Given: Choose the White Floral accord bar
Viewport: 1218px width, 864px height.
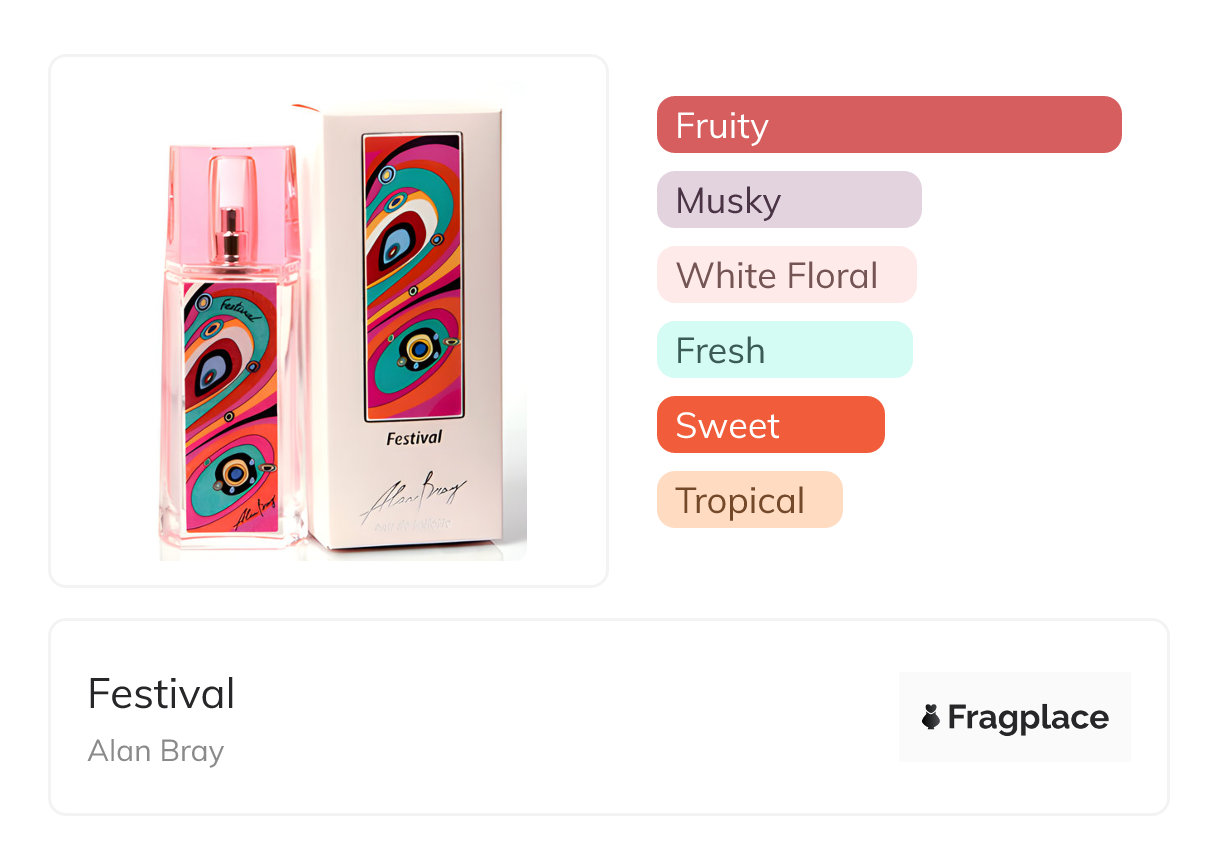Looking at the screenshot, I should coord(786,275).
